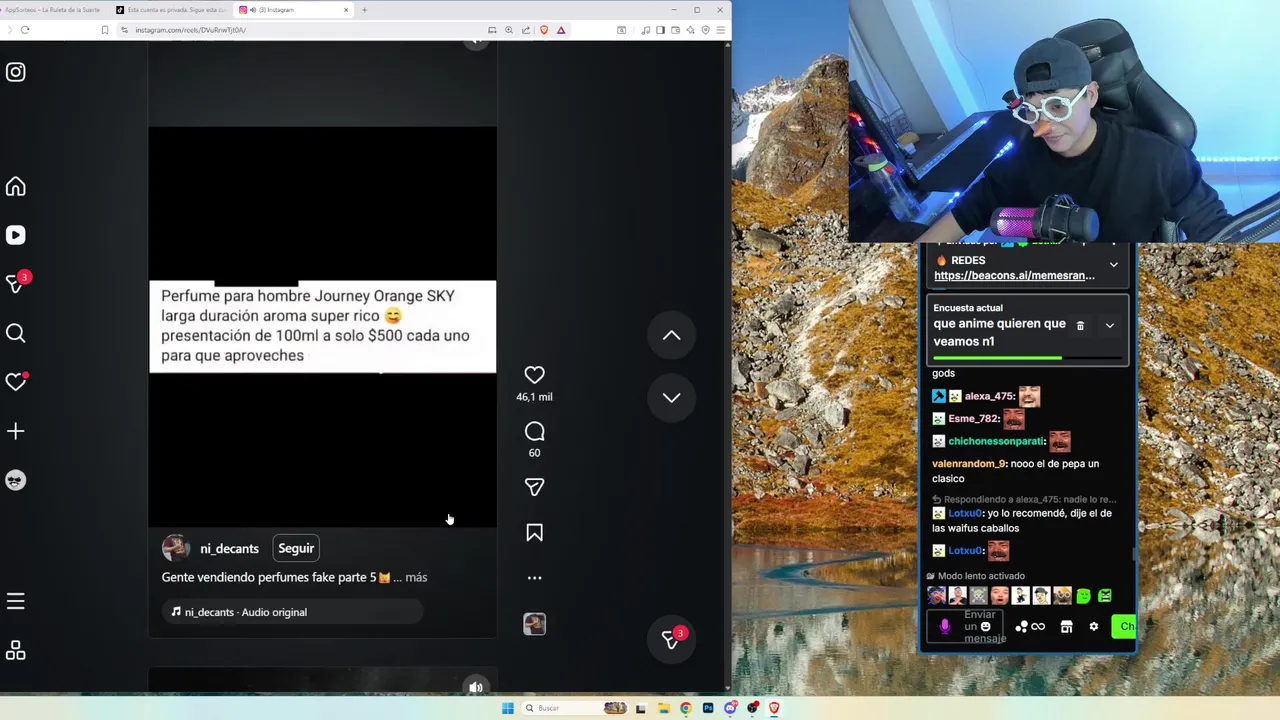Open the Meta apps grid icon

click(x=16, y=651)
